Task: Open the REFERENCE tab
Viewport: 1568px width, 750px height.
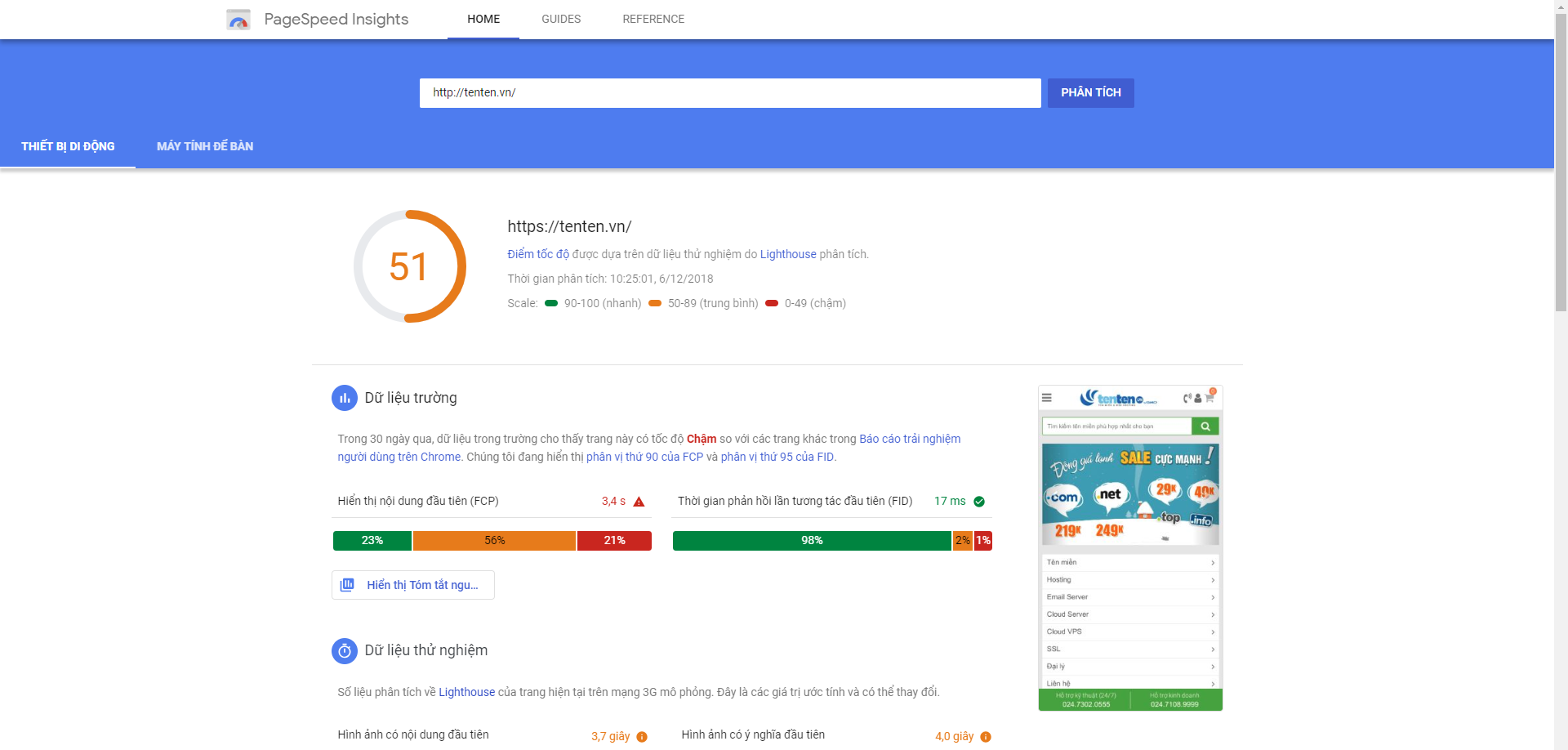Action: point(653,19)
